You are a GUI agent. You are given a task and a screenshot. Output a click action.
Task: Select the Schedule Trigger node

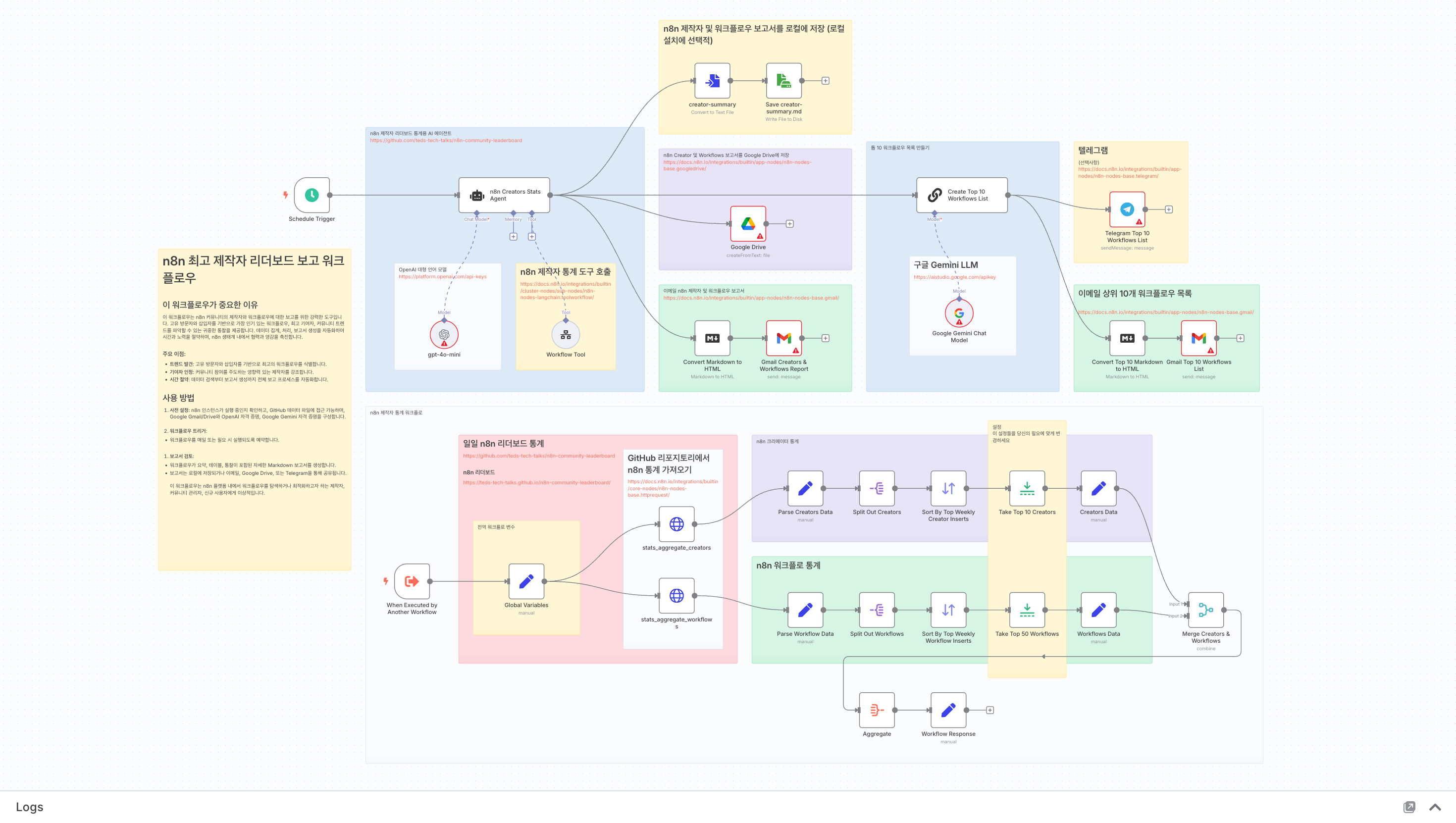tap(312, 195)
